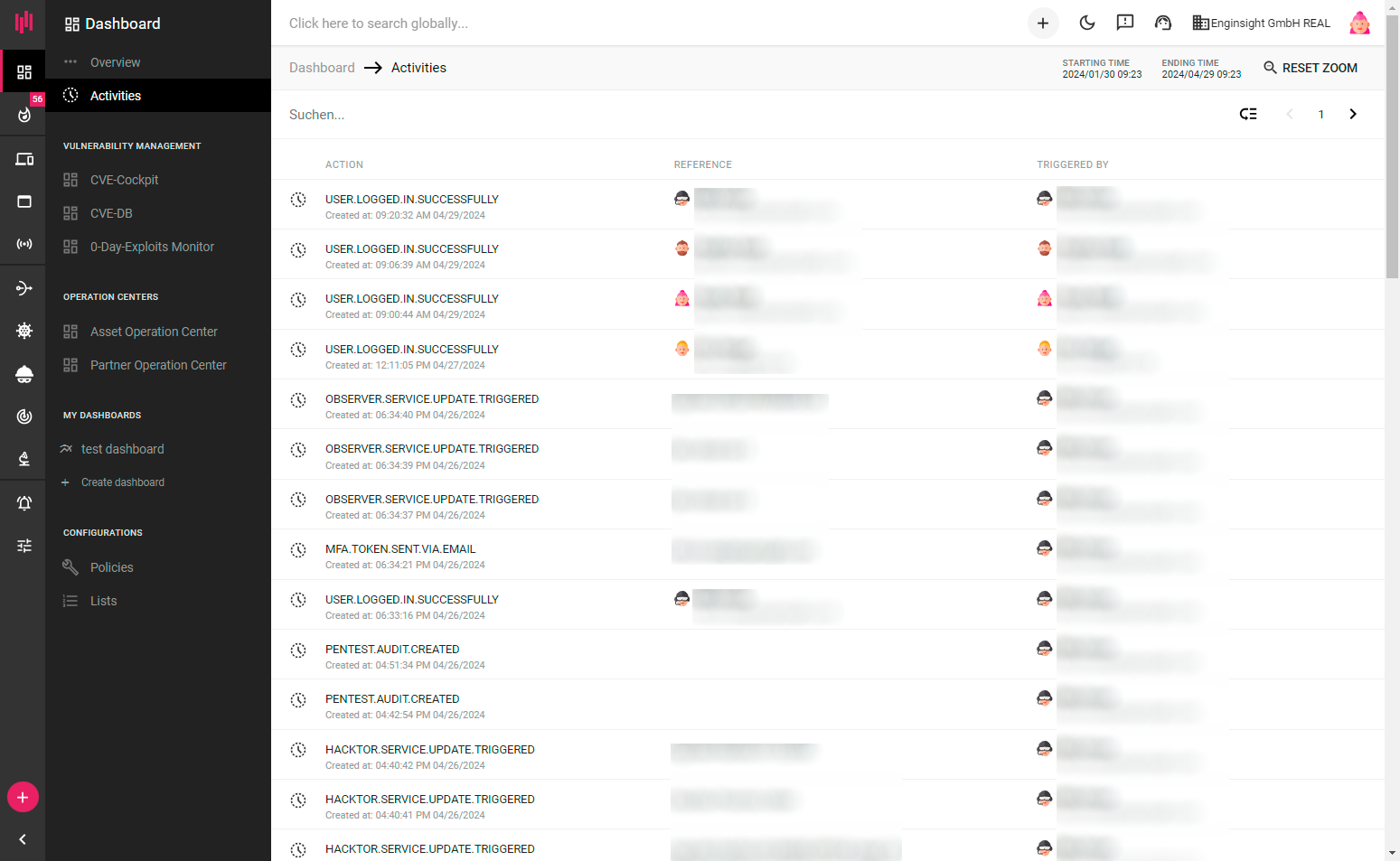The height and width of the screenshot is (861, 1400).
Task: Open the support headset icon
Action: (x=1163, y=23)
